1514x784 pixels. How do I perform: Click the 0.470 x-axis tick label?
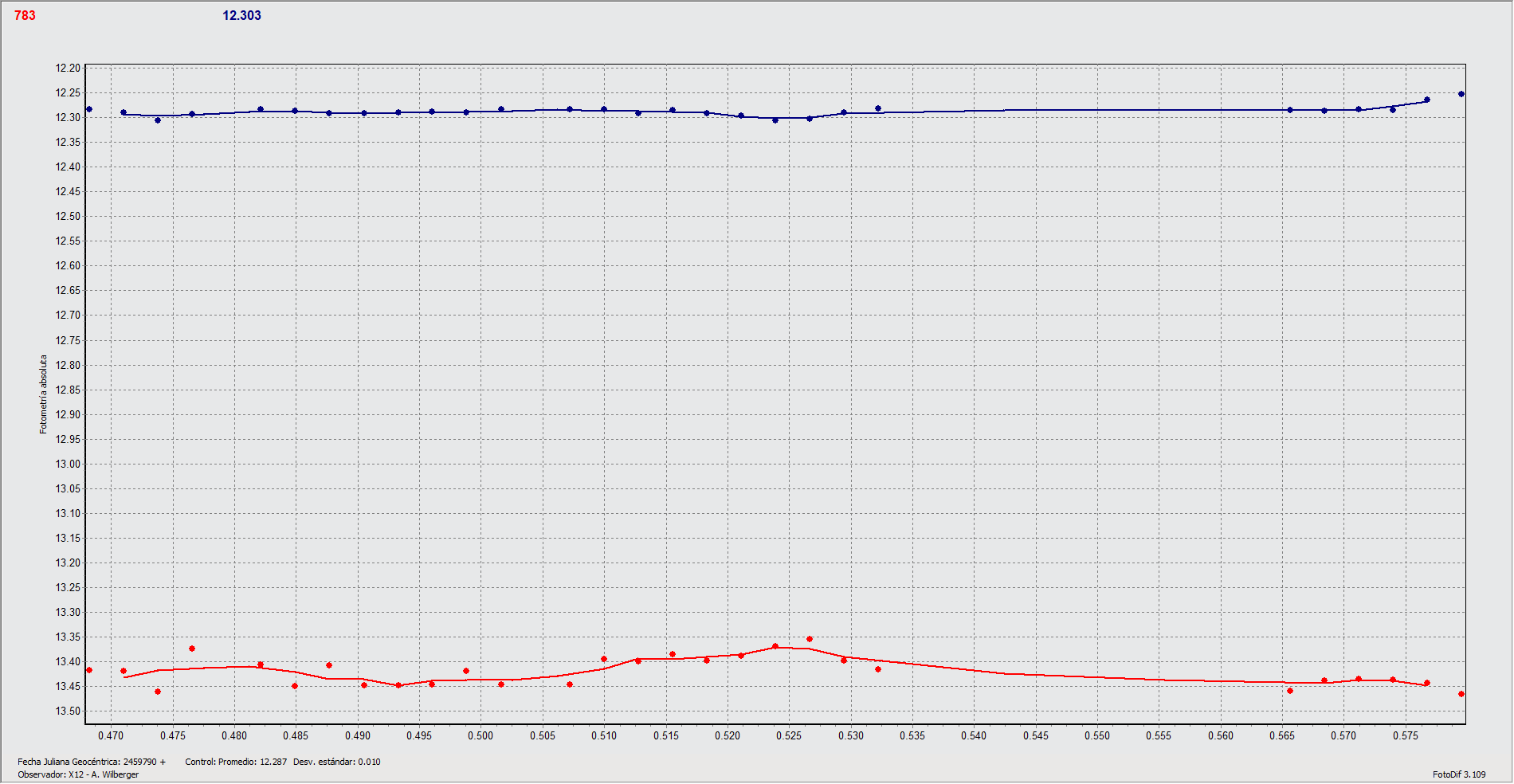click(x=111, y=735)
